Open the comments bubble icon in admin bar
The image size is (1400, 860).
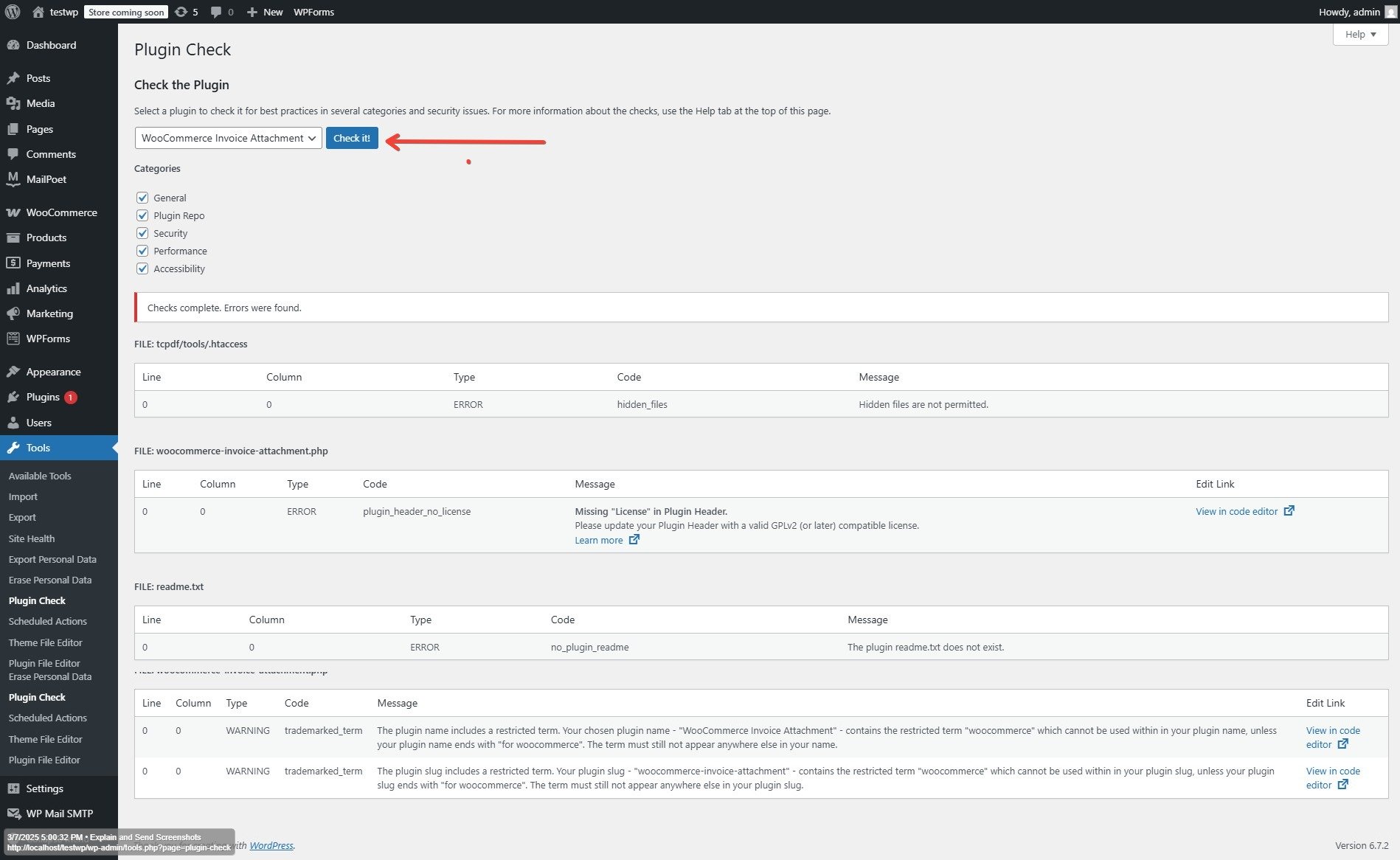(216, 12)
